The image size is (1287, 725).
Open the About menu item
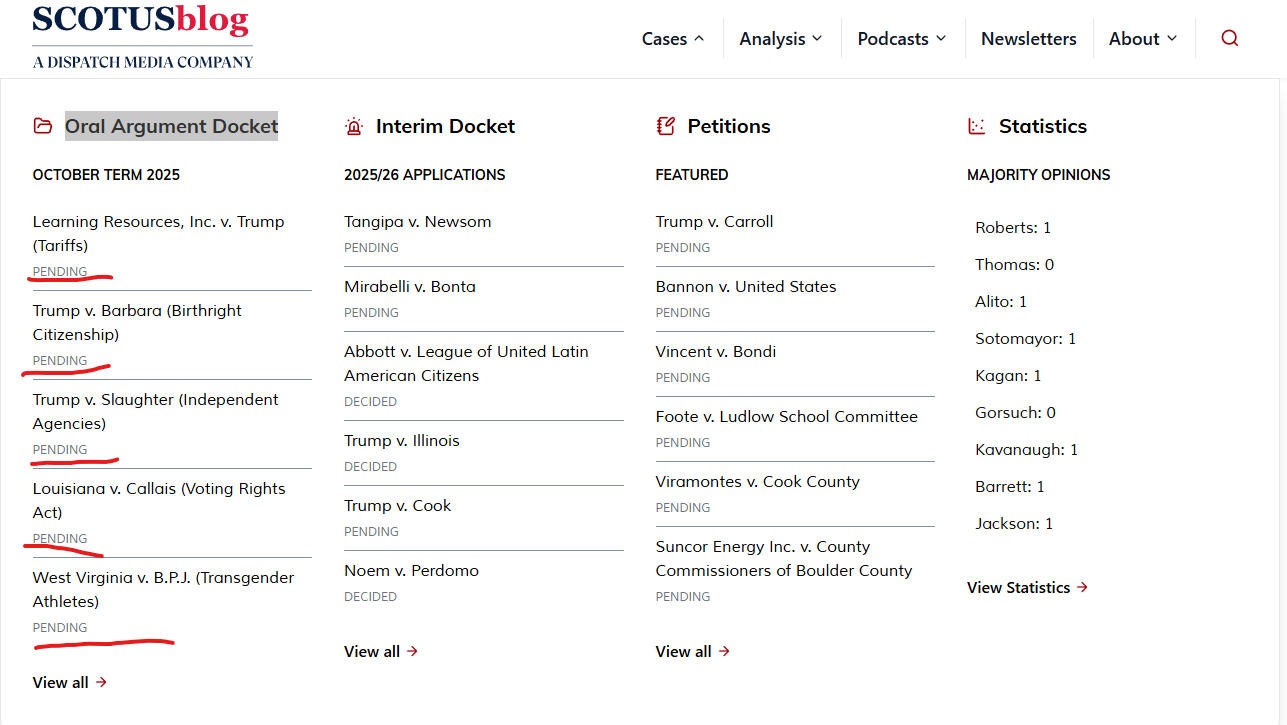coord(1134,39)
